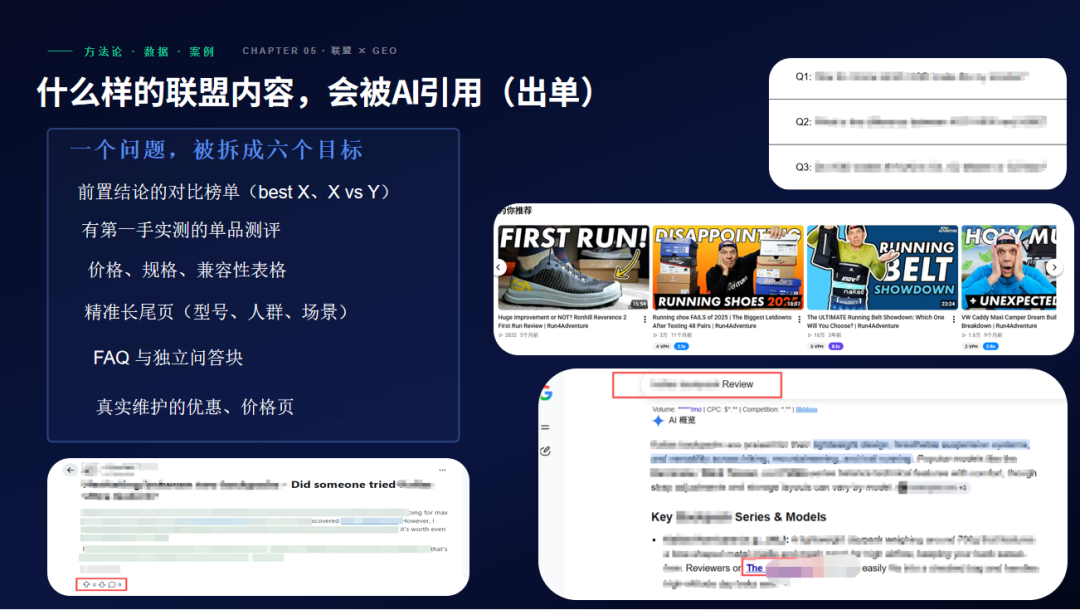The width and height of the screenshot is (1080, 610).
Task: Click the underlined 'The' source link
Action: click(754, 568)
